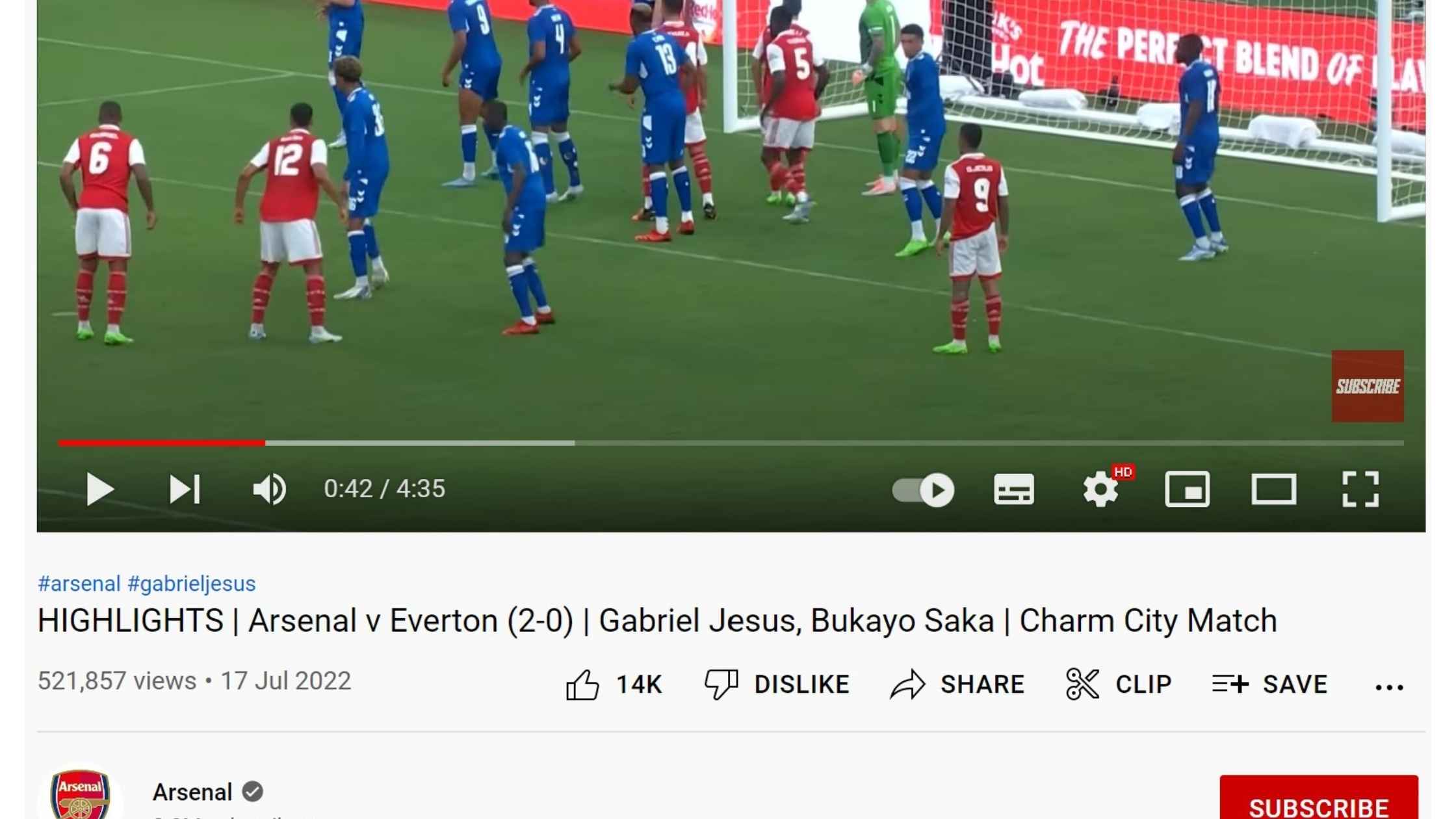
Task: Like the video with thumbs up
Action: click(614, 684)
